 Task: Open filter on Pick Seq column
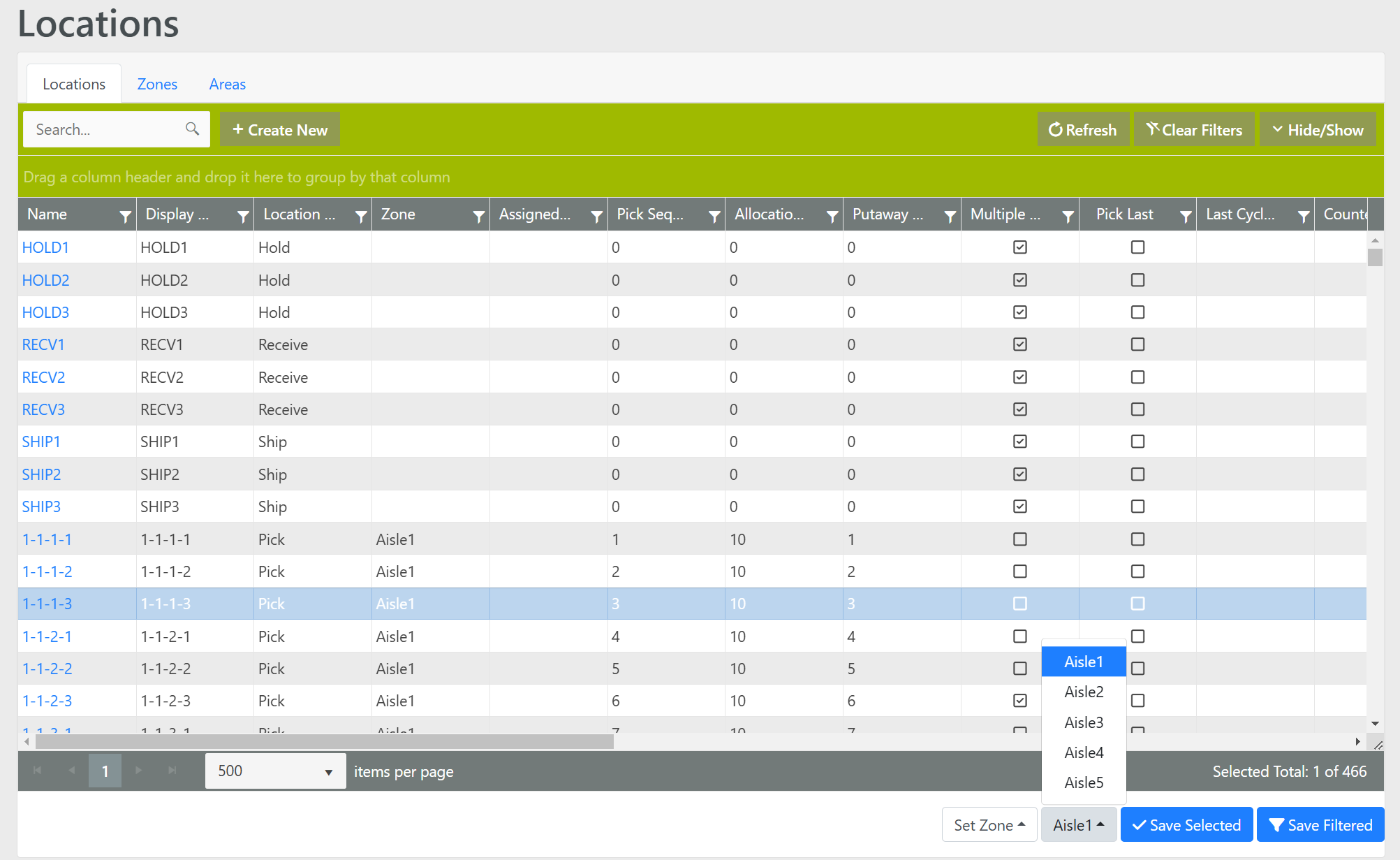tap(714, 217)
